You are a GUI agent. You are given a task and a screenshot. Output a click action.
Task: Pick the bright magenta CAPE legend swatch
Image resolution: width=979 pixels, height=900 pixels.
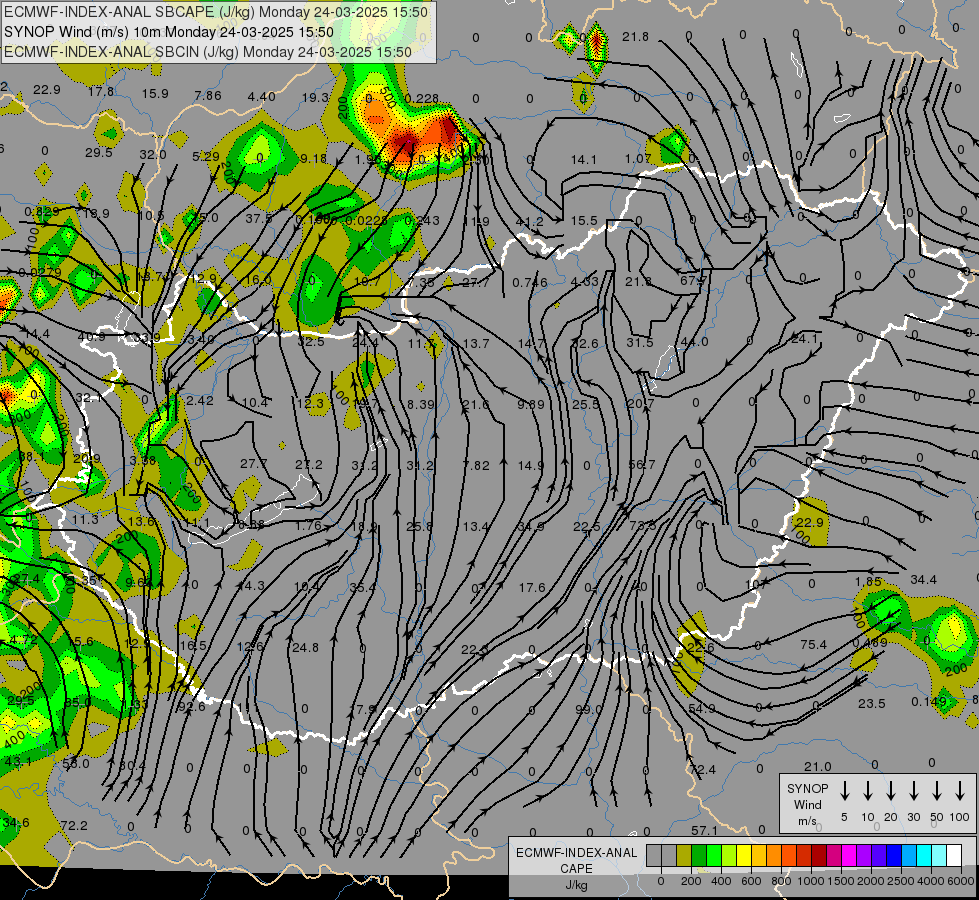(x=849, y=855)
